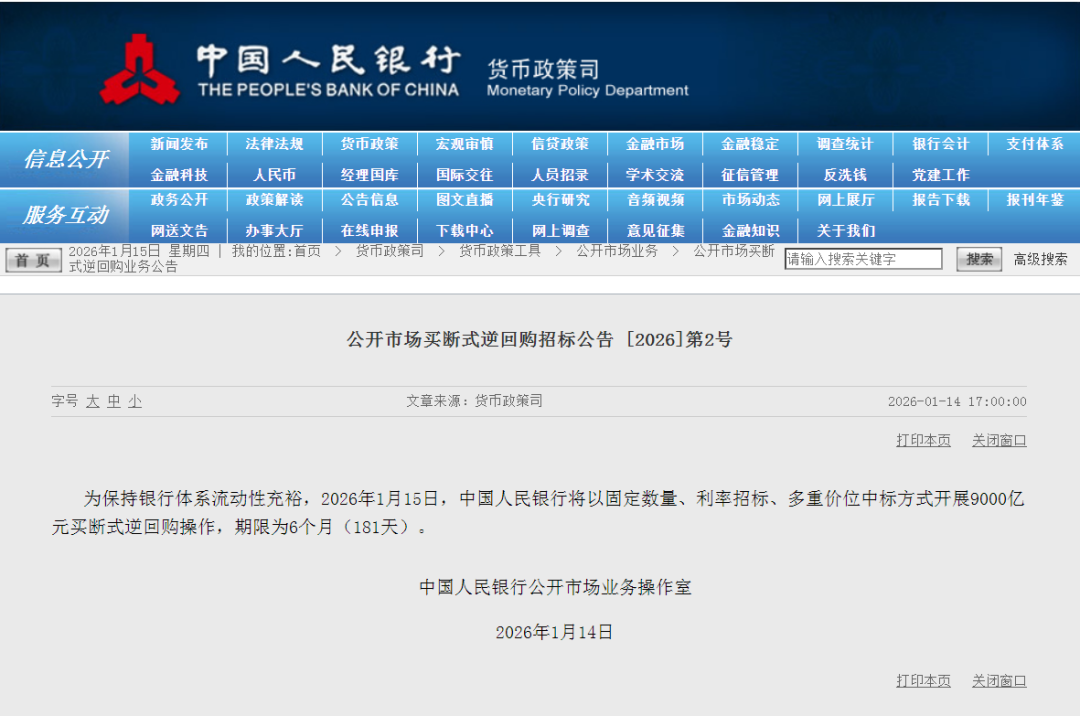
Task: Open 金融科技 navigation link
Action: [179, 175]
